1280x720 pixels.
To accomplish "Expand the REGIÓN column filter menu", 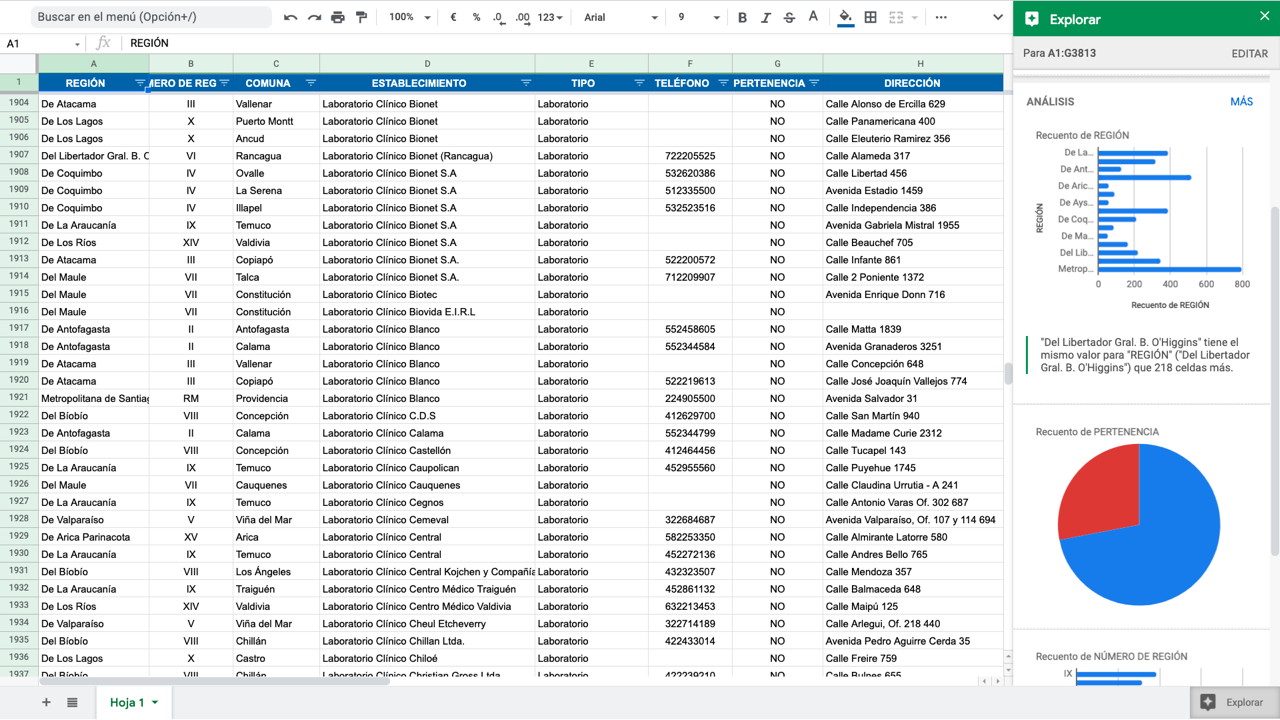I will coord(139,83).
